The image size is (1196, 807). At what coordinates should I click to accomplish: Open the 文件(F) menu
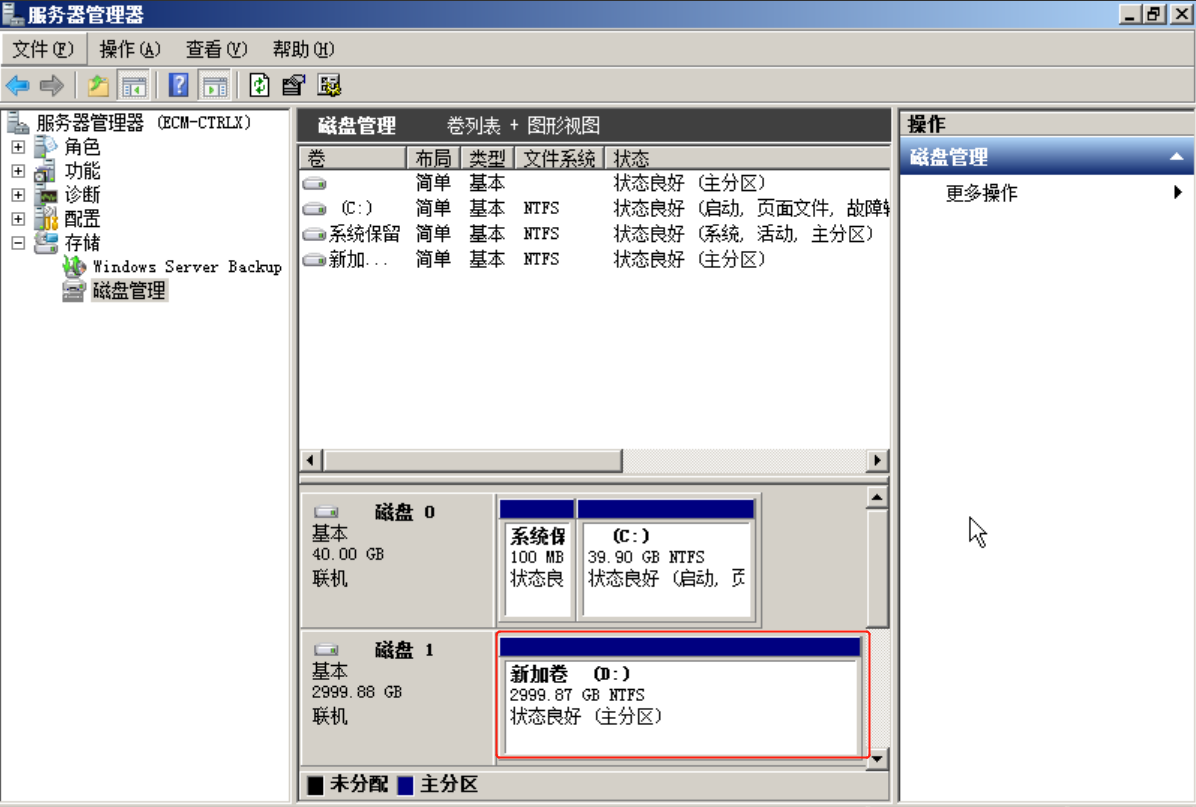point(43,50)
